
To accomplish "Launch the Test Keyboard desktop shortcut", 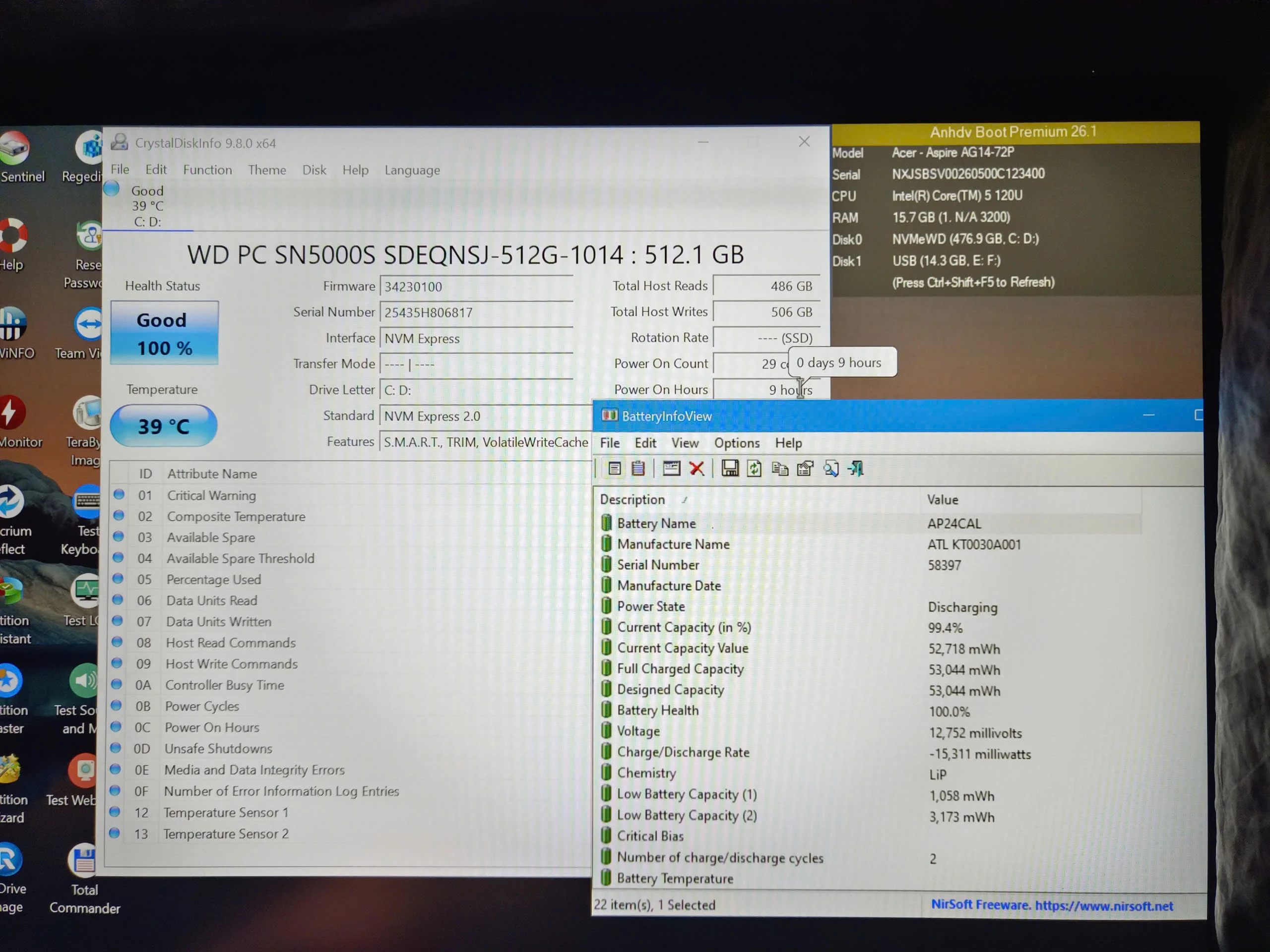I will tap(81, 521).
